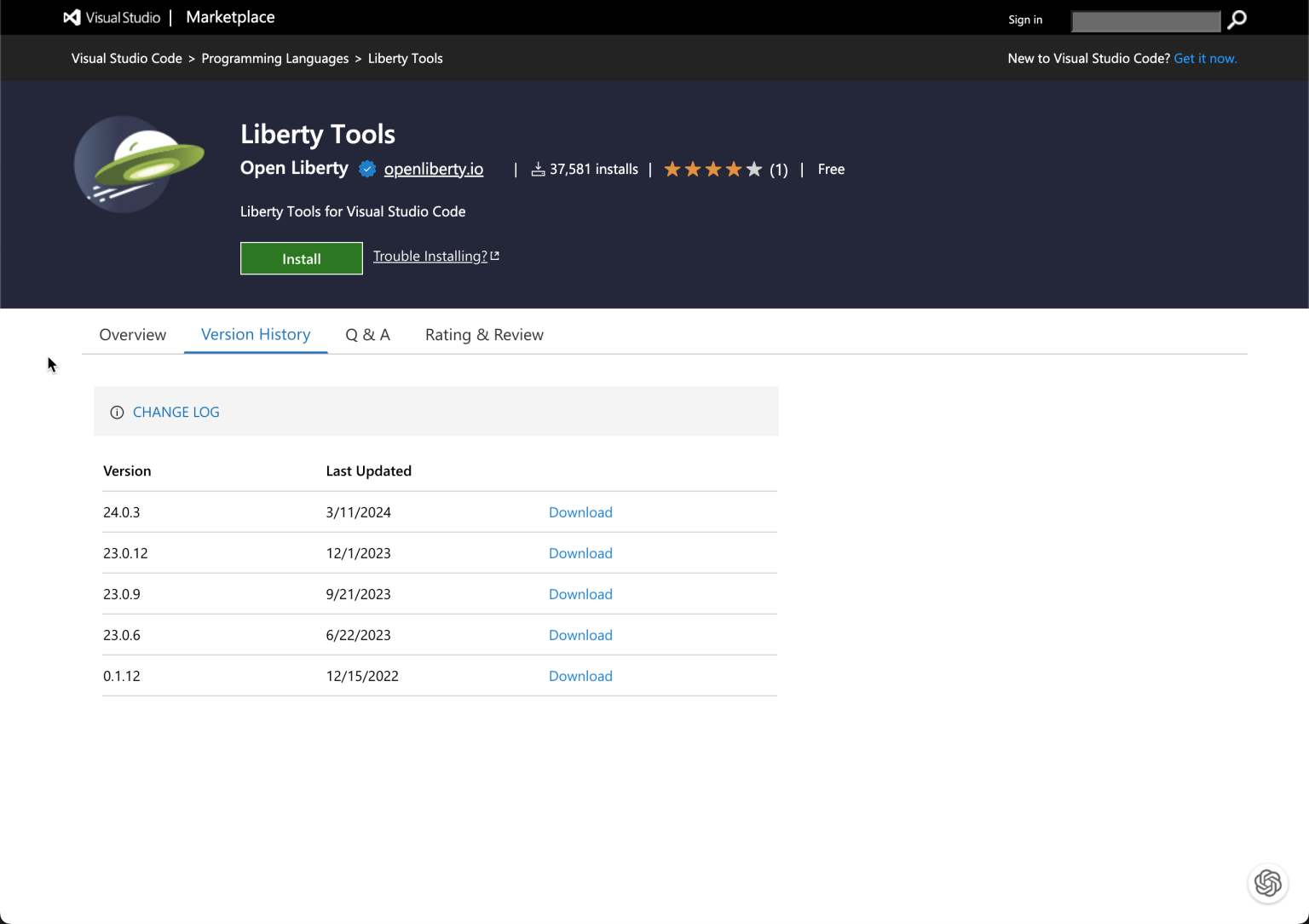1309x924 pixels.
Task: Click the verified publisher badge beside openliberty.io
Action: 366,169
